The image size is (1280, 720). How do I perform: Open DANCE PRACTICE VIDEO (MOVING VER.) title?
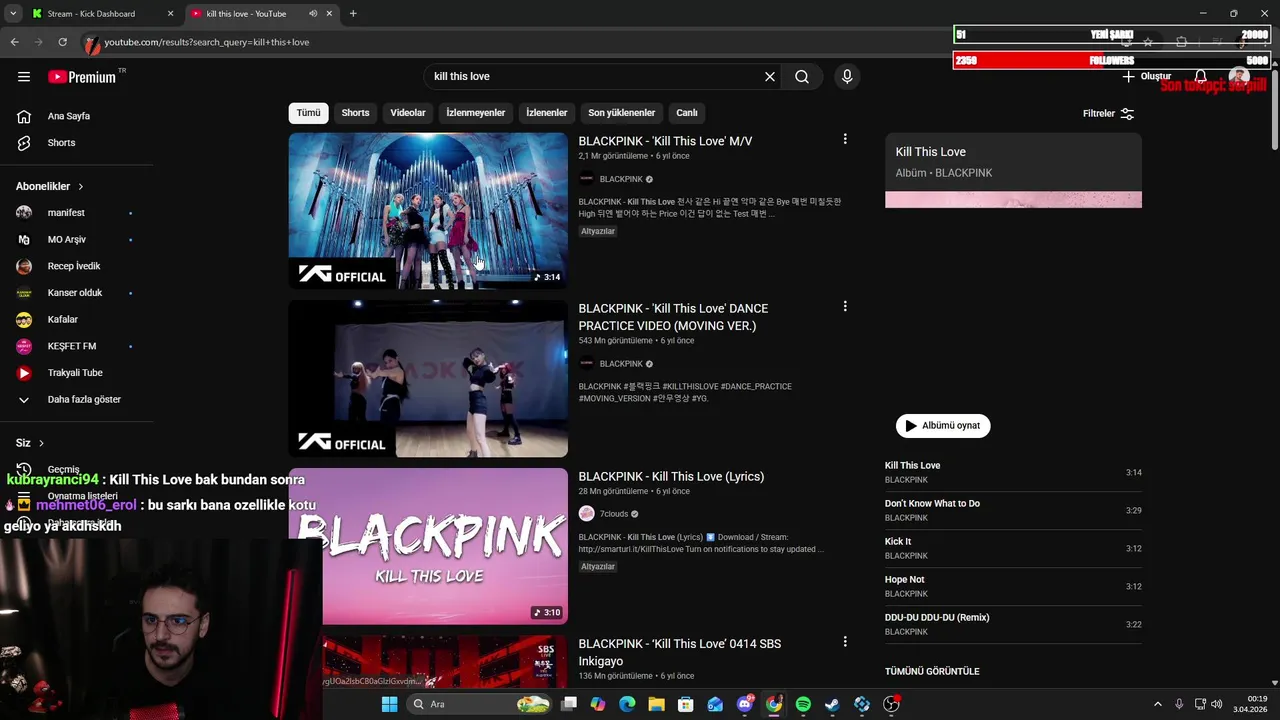coord(673,317)
